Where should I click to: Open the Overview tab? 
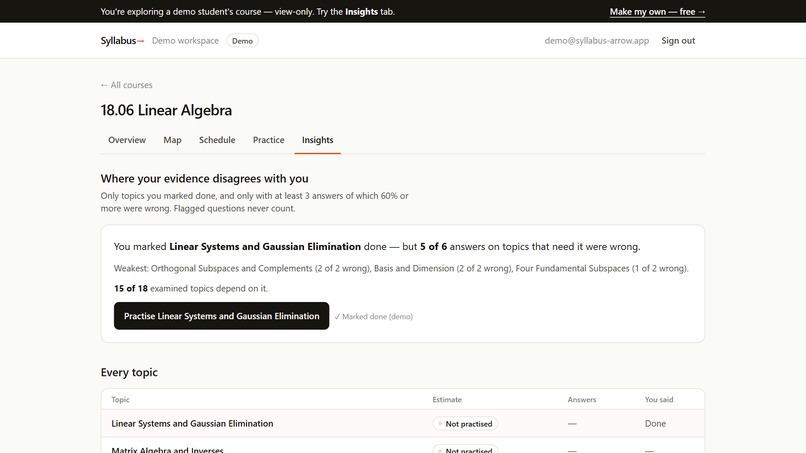pyautogui.click(x=127, y=140)
